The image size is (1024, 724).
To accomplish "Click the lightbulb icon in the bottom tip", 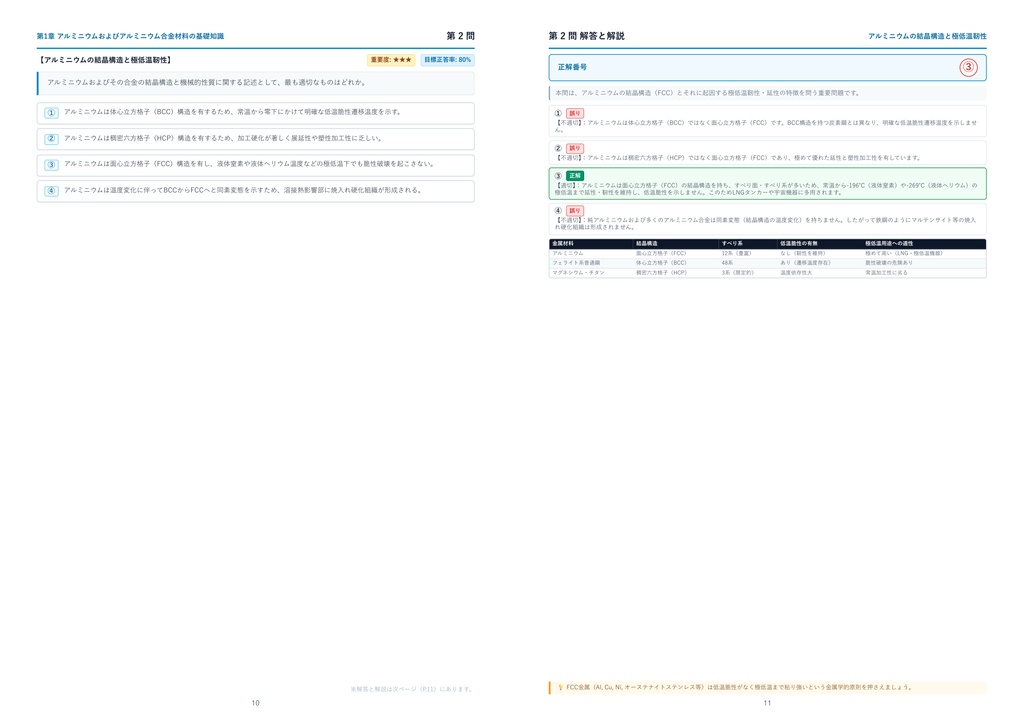I will pos(560,687).
